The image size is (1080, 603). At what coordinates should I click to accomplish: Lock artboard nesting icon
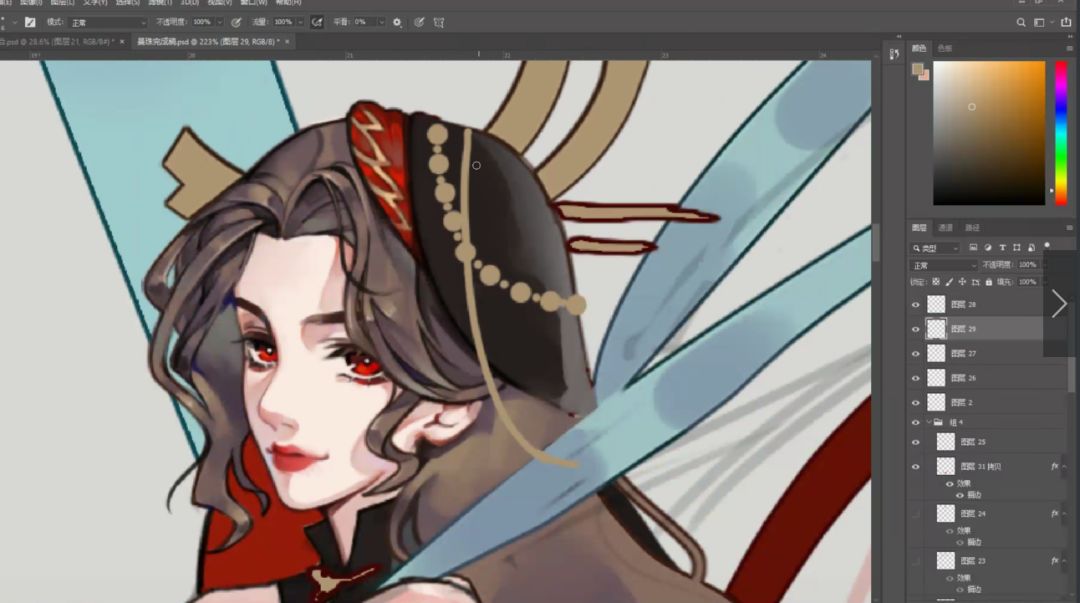[x=975, y=282]
